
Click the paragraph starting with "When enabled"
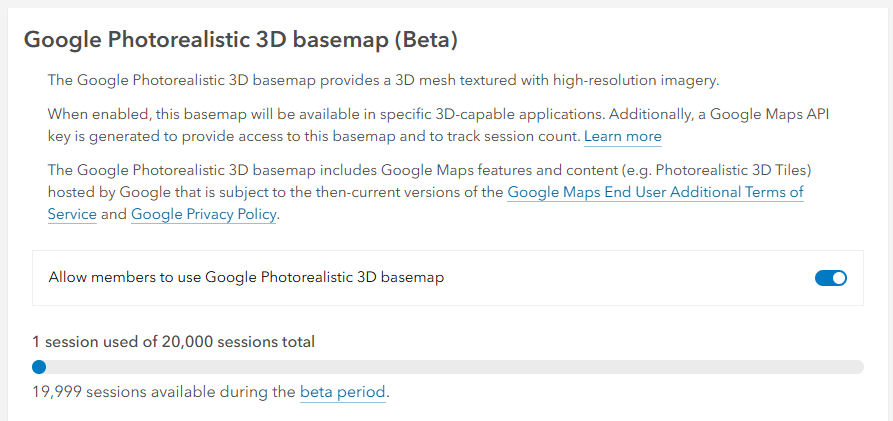(300, 114)
